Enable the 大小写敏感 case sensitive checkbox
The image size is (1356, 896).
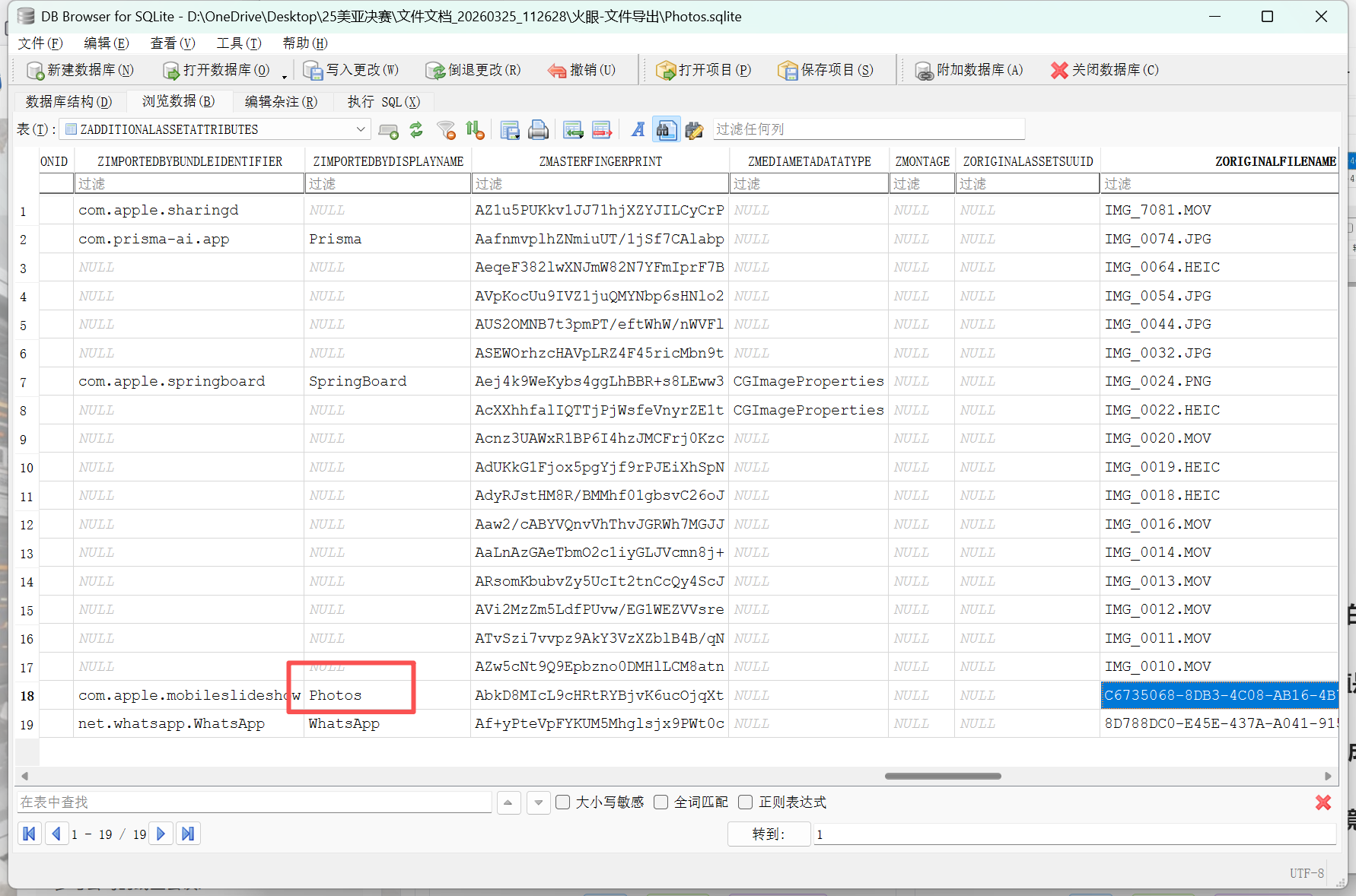click(x=563, y=802)
